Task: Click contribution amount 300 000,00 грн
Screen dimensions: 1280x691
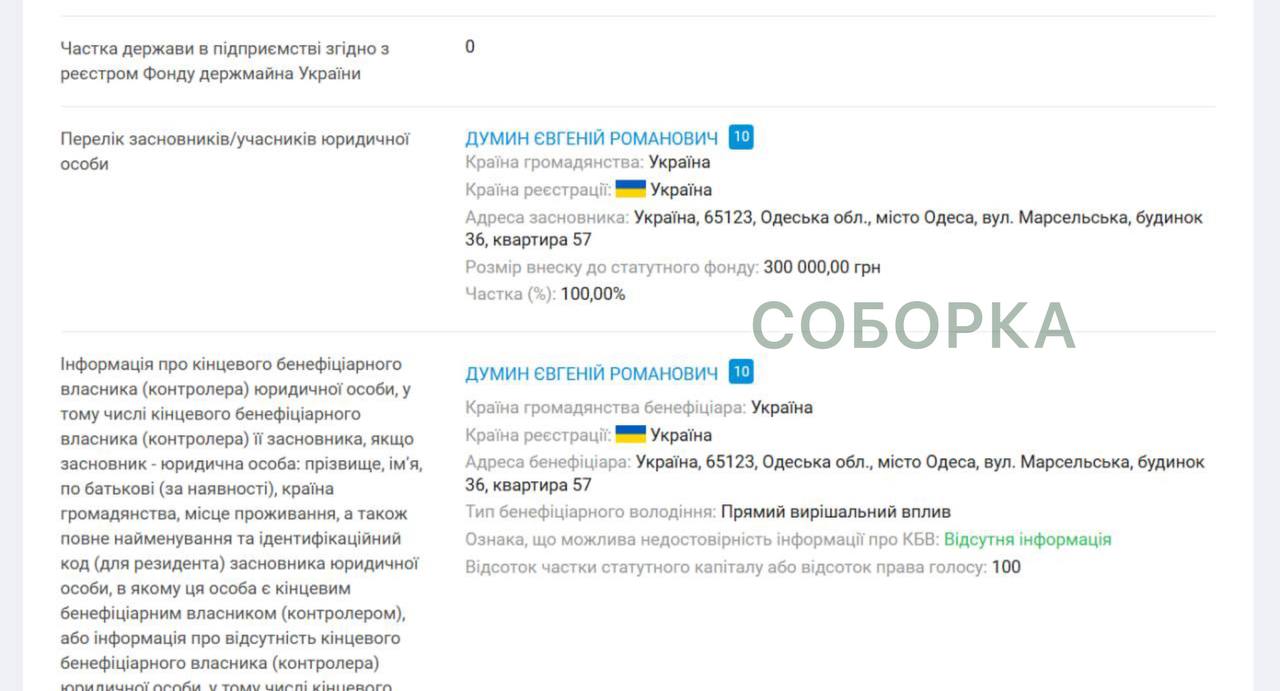Action: click(x=822, y=267)
